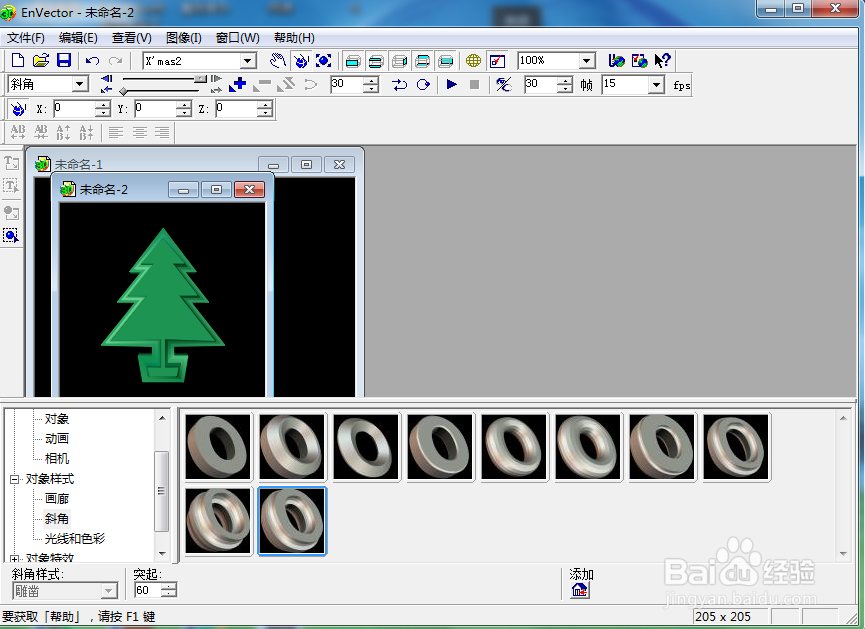Select the insert graphic tool in left sidebar
Image resolution: width=865 pixels, height=629 pixels.
[12, 212]
